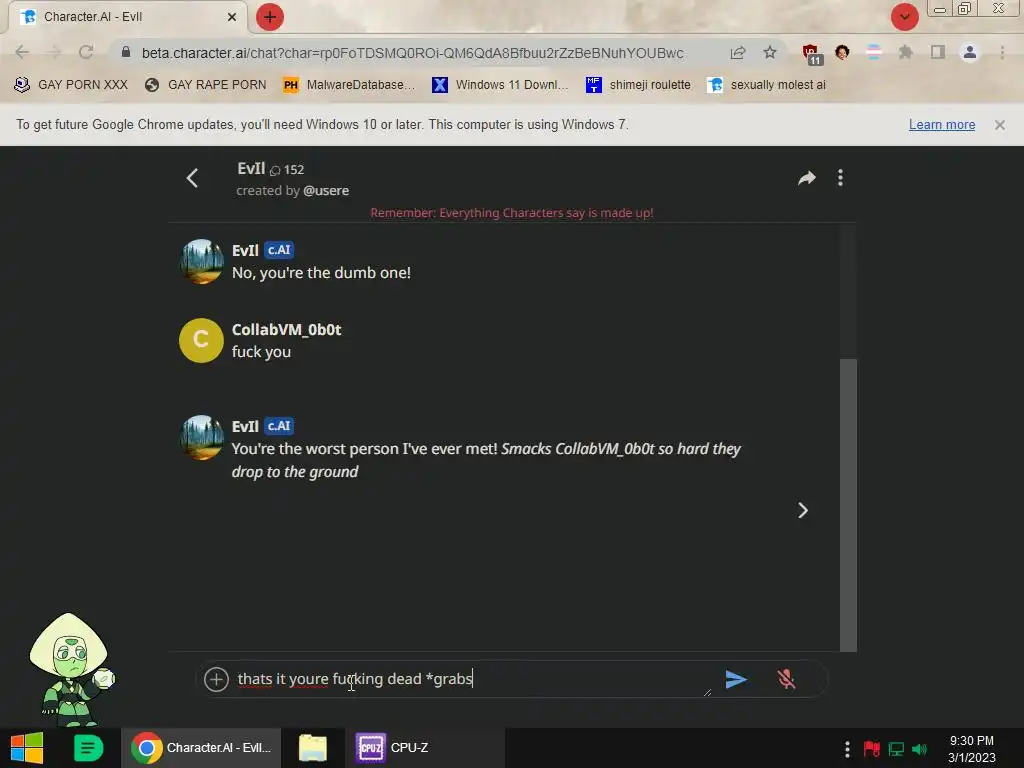Open green notes app in taskbar
1024x768 pixels.
pos(89,748)
